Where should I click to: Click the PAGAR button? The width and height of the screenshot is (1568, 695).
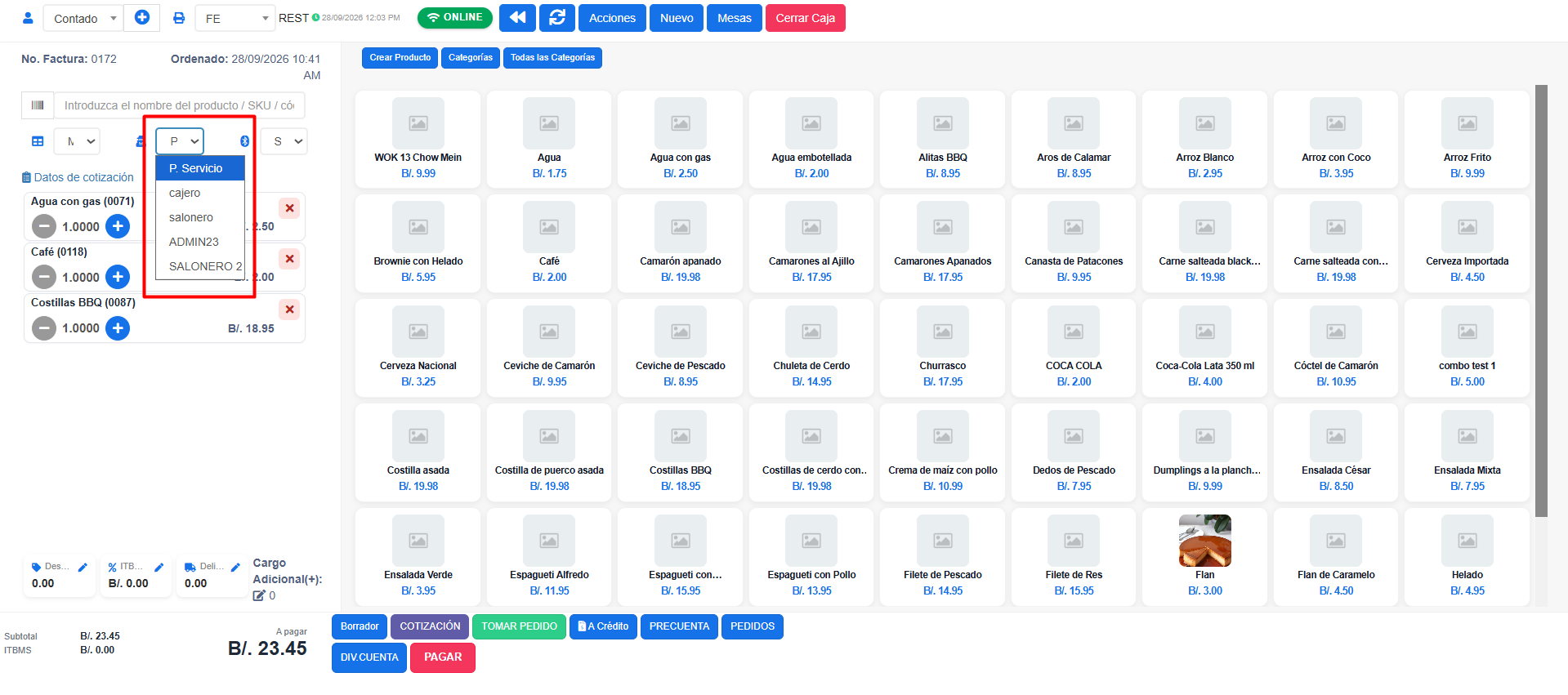[x=443, y=657]
